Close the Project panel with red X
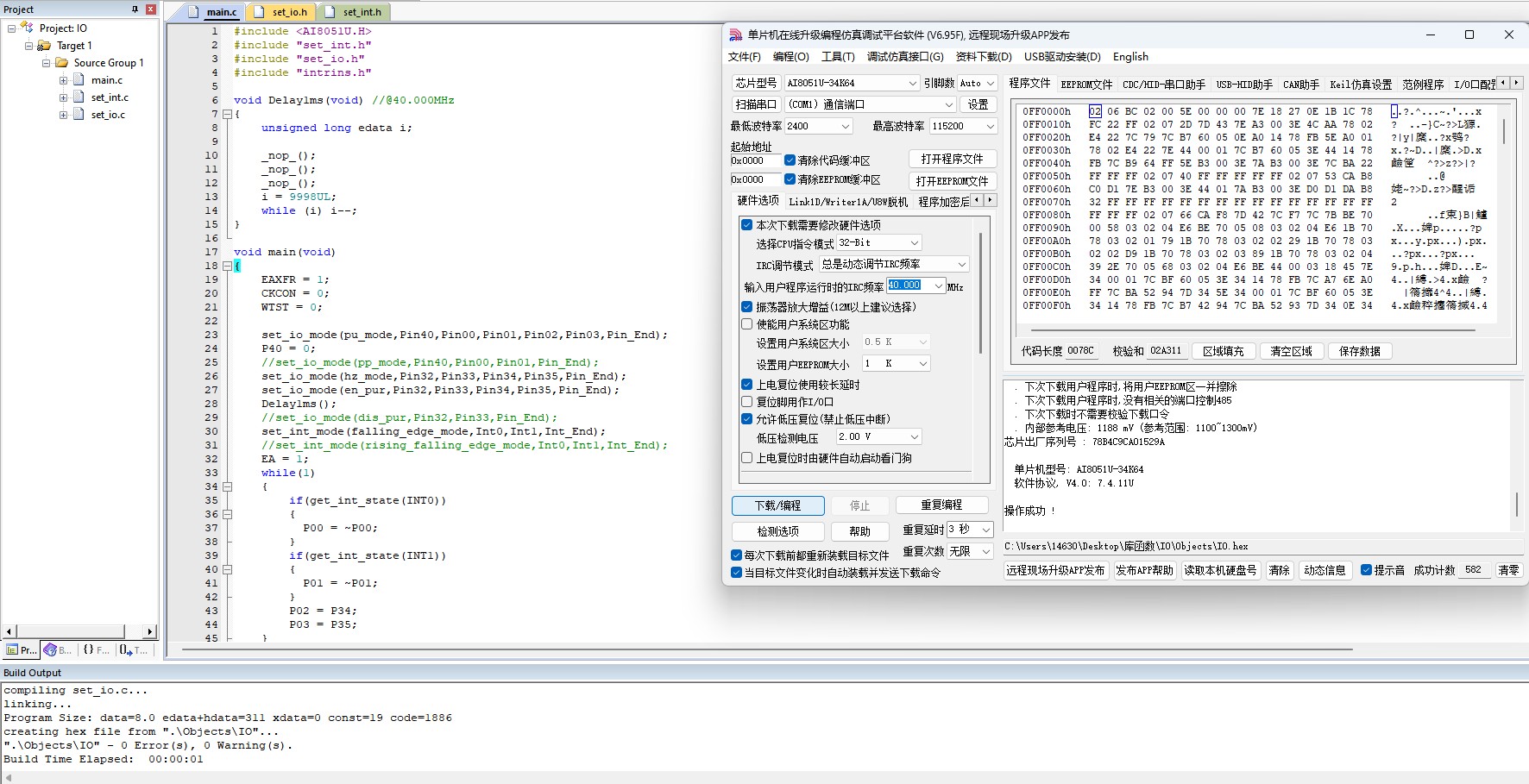 coord(151,9)
